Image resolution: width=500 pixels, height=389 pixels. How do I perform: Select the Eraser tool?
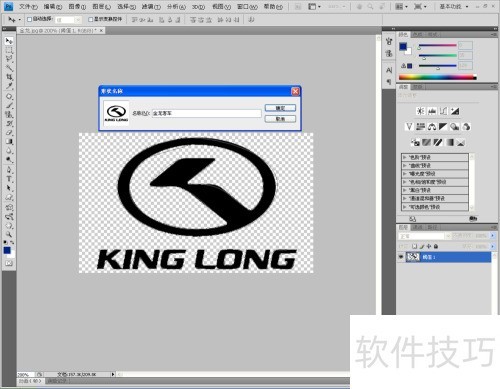pos(9,133)
